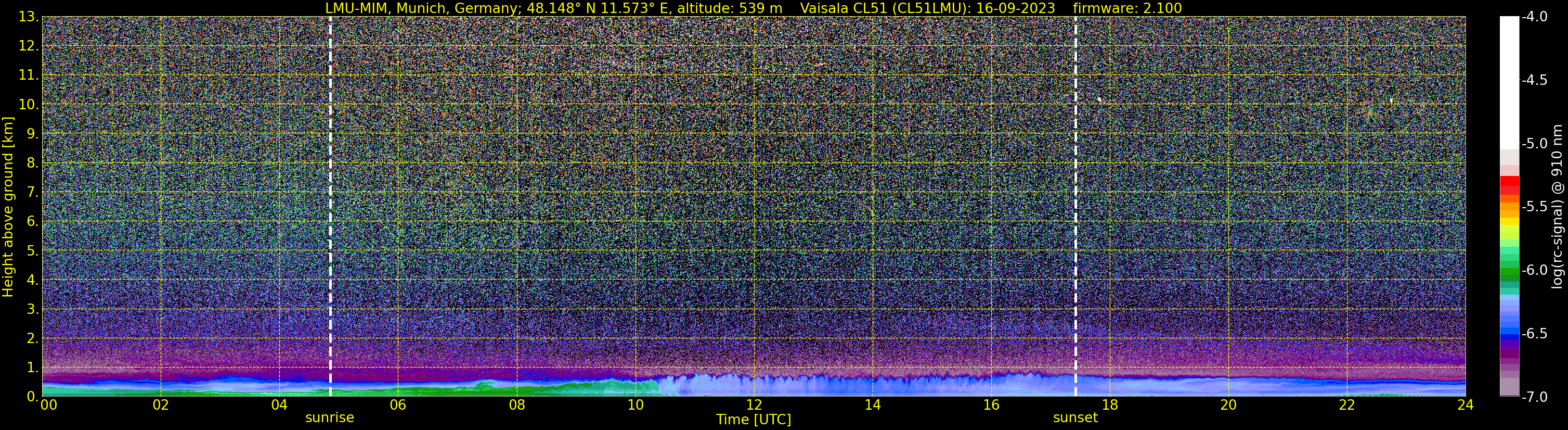Click the "sunrise" label below the time axis

(x=329, y=418)
